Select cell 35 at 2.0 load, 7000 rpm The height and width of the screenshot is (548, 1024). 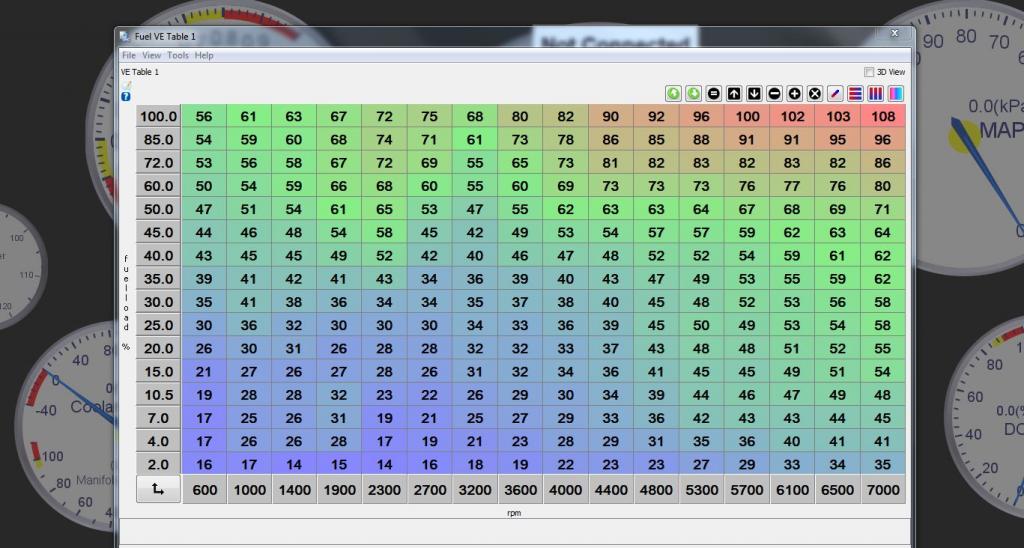883,464
